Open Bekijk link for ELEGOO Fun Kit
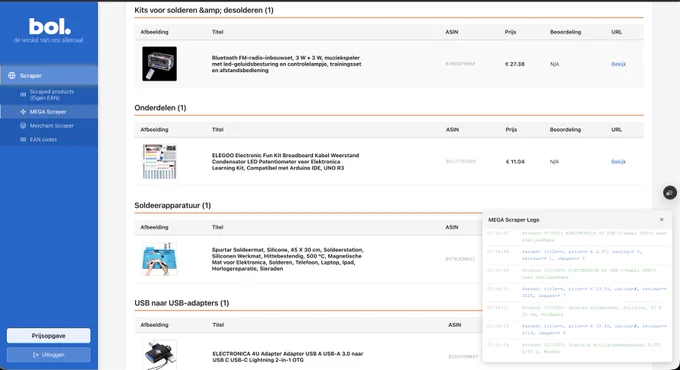Image resolution: width=680 pixels, height=370 pixels. pos(618,161)
